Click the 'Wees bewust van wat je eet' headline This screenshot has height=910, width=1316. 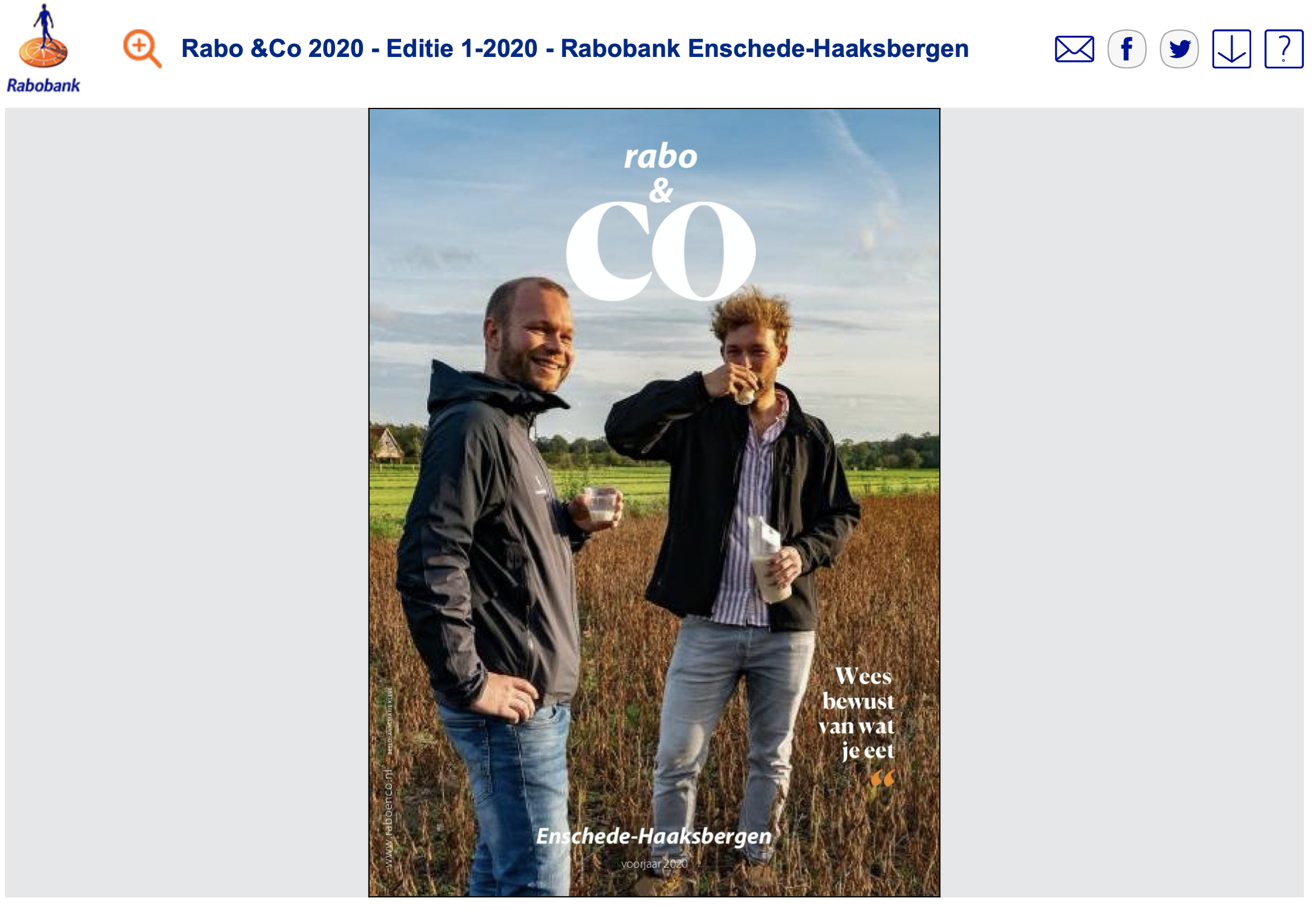[x=857, y=714]
